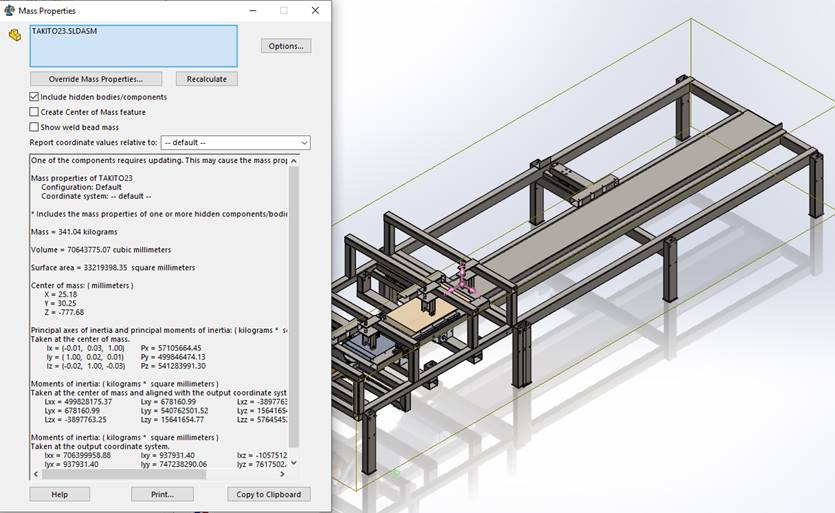The width and height of the screenshot is (835, 513).
Task: Click the Mass Properties title bar icon
Action: coord(9,10)
